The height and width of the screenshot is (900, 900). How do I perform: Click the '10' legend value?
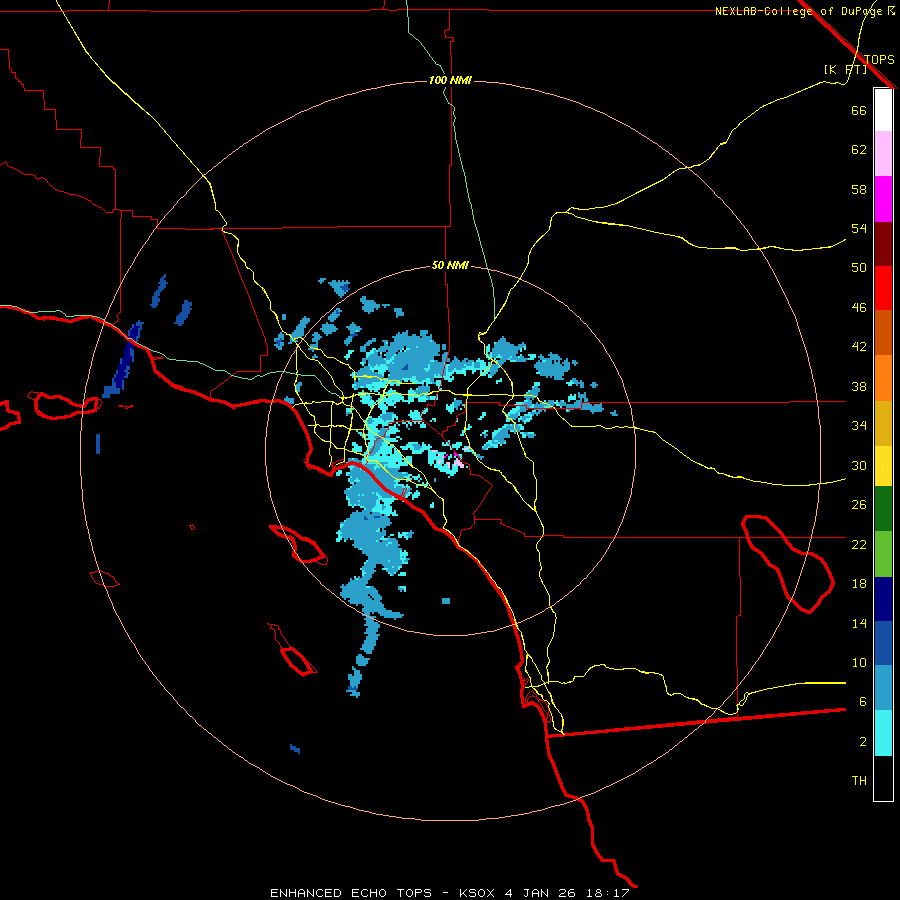859,662
